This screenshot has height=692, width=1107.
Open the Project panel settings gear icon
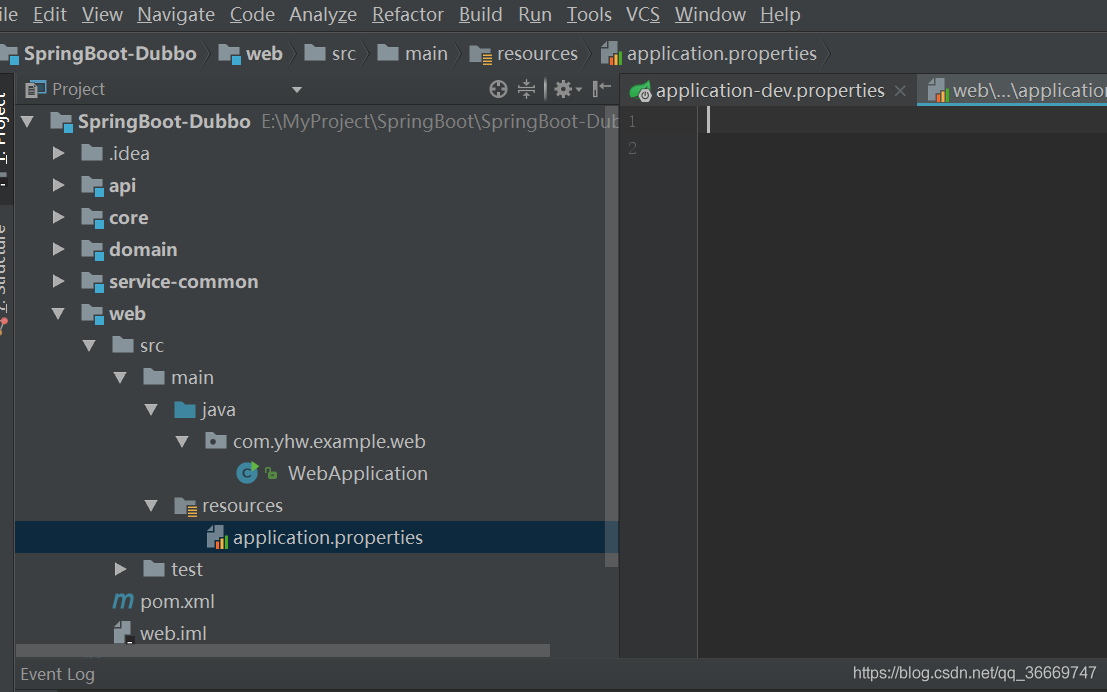[564, 89]
